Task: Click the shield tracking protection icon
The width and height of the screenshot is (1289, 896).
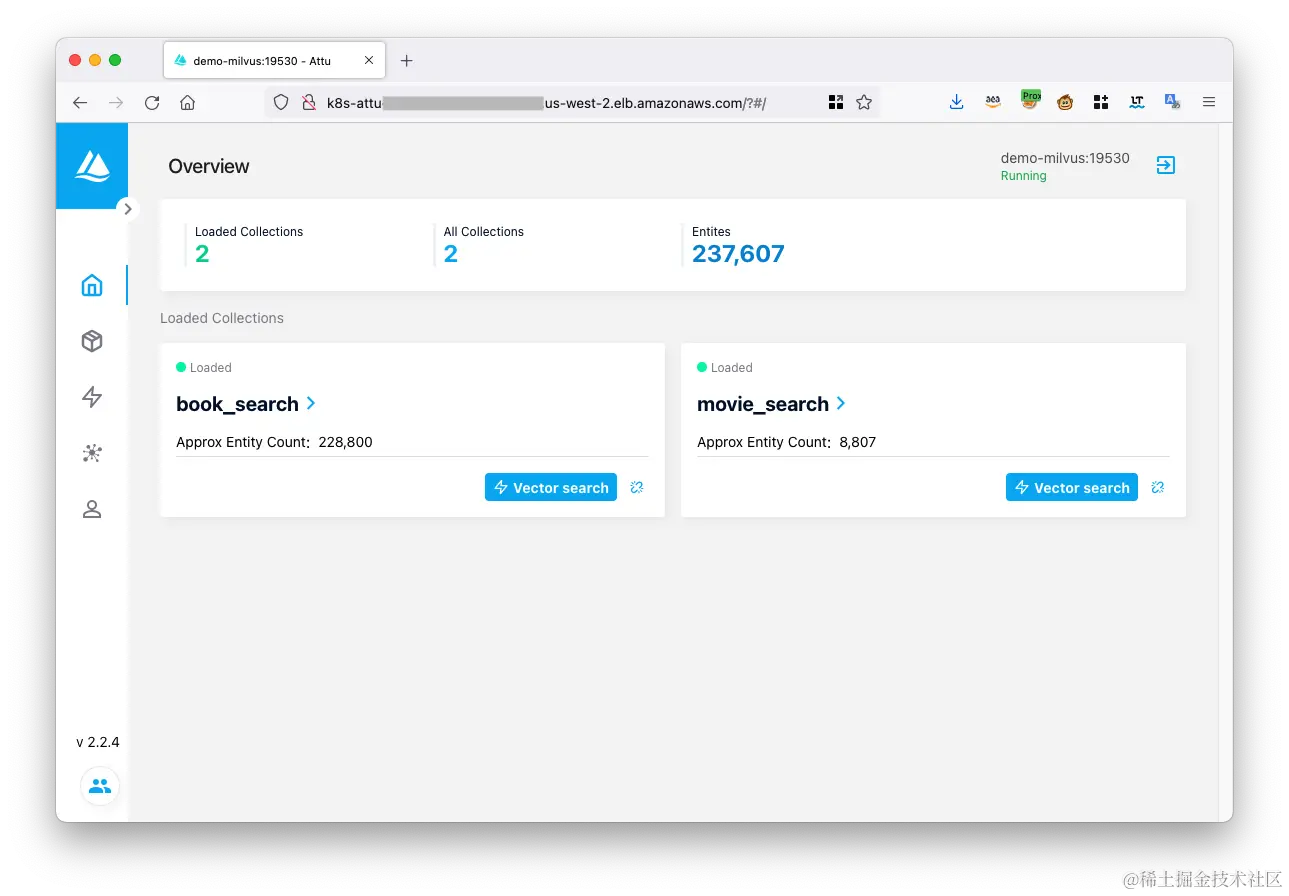Action: tap(281, 102)
